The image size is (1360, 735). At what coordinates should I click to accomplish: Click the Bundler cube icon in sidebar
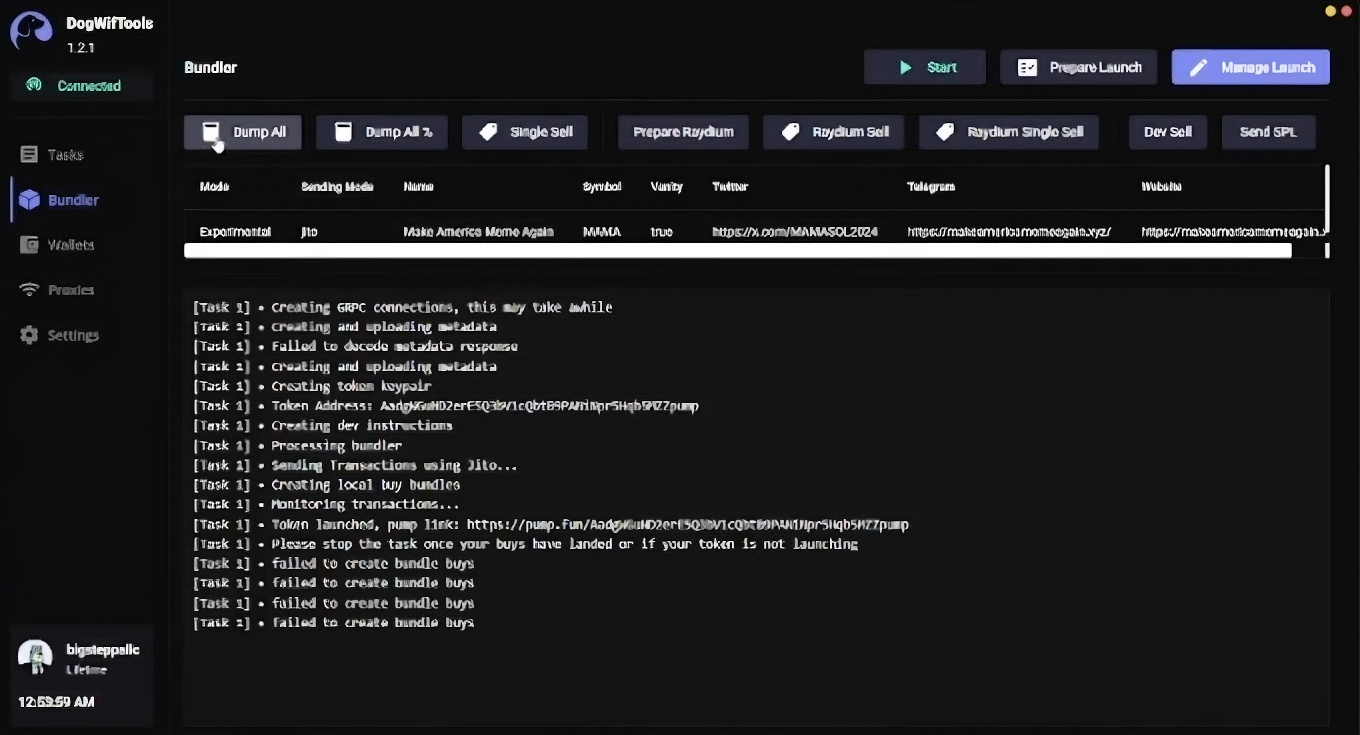point(29,199)
